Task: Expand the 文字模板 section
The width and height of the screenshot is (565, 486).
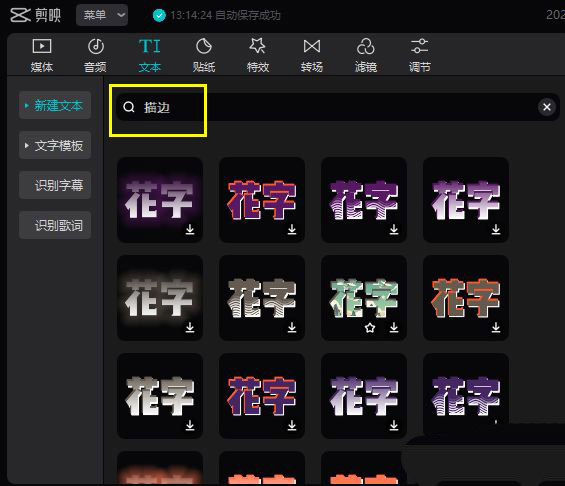Action: 55,146
